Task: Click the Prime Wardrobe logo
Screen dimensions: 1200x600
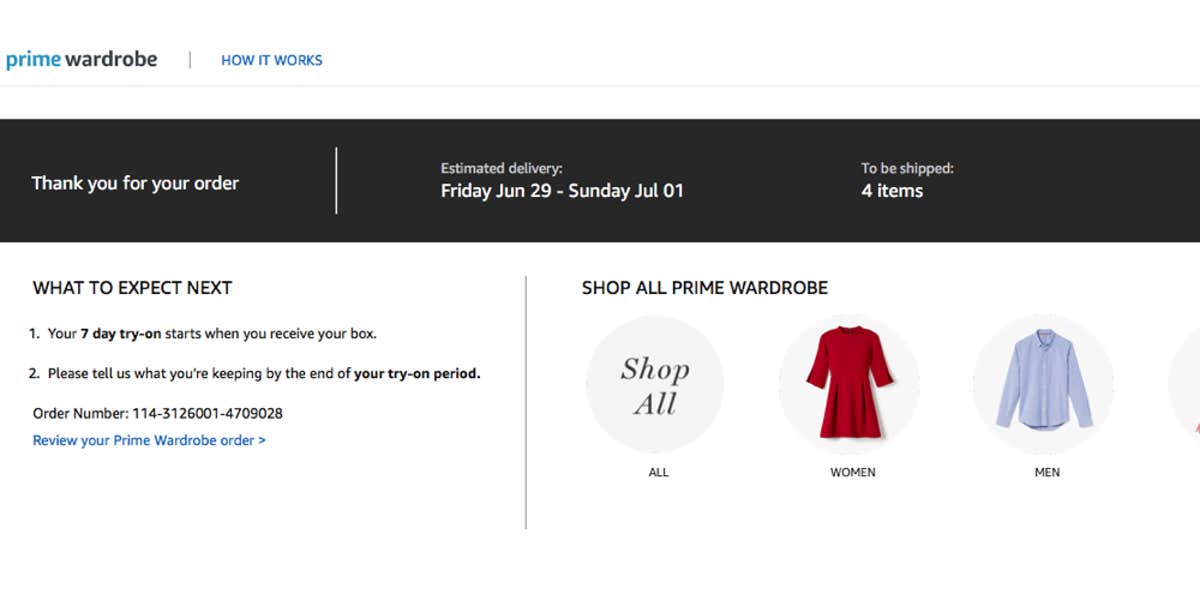Action: [82, 59]
